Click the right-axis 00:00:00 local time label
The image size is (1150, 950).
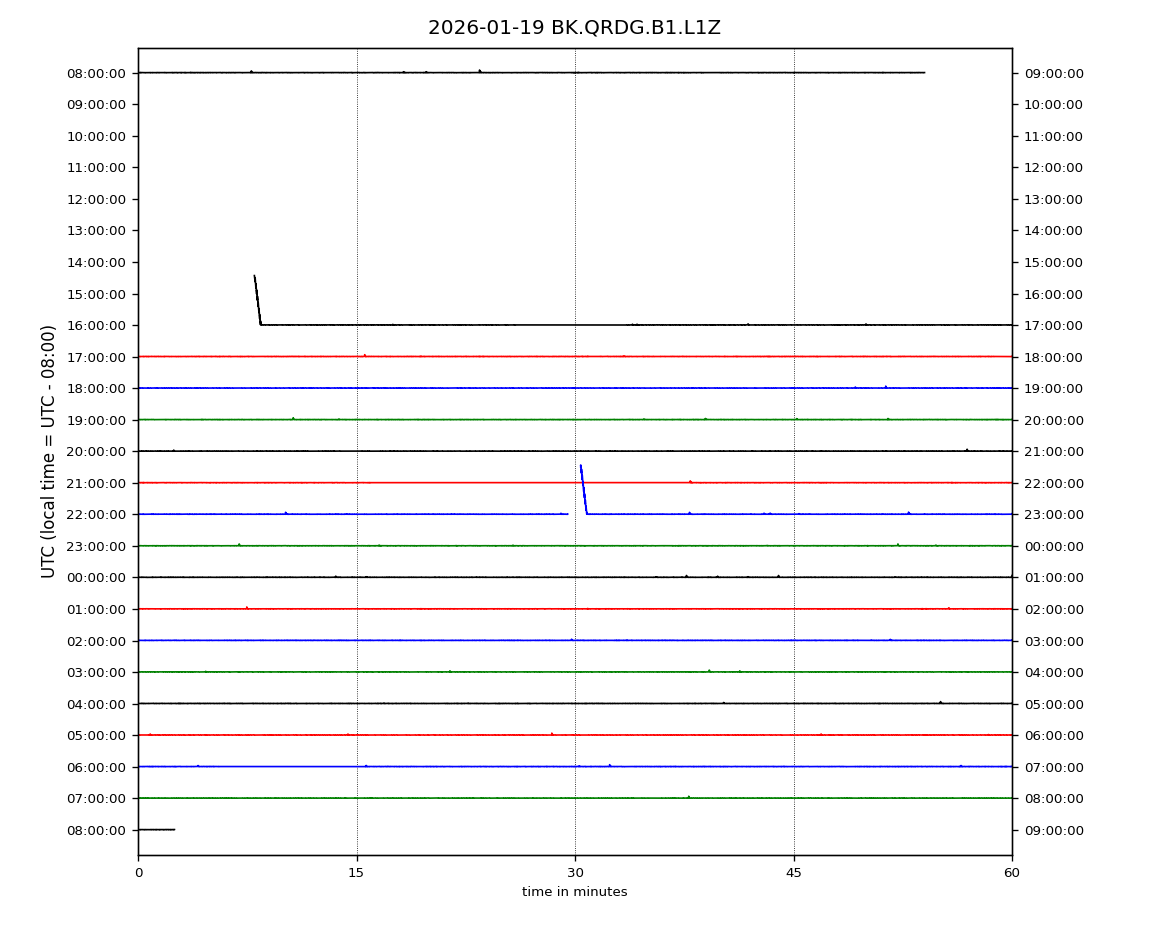click(x=1054, y=546)
